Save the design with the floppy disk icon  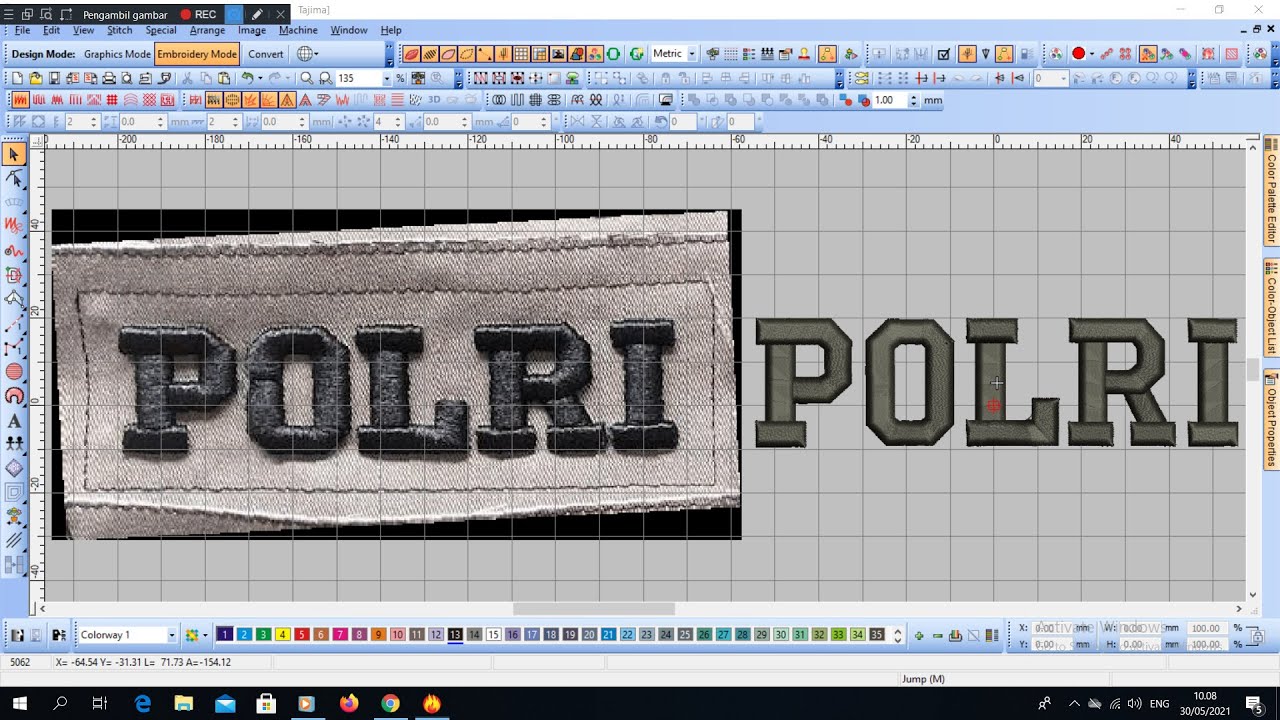(54, 77)
